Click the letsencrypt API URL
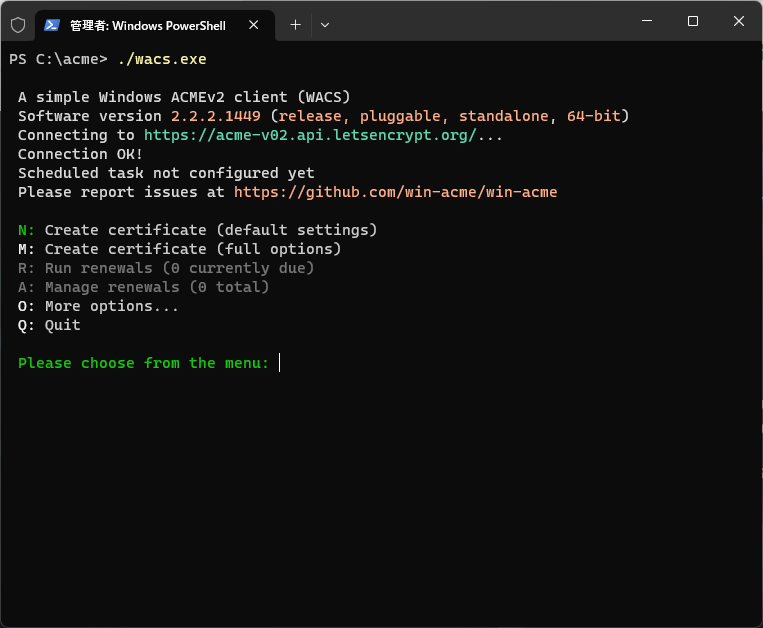Image resolution: width=763 pixels, height=628 pixels. pos(310,135)
